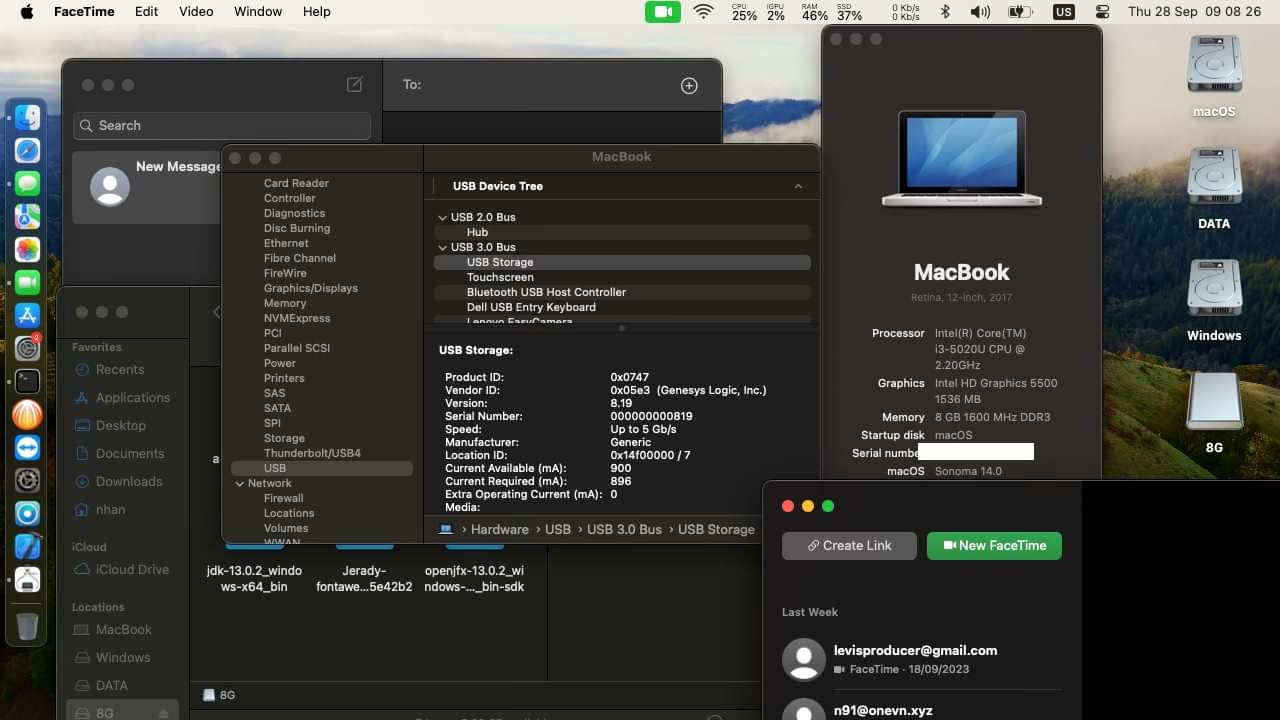Open the Help menu

[317, 12]
